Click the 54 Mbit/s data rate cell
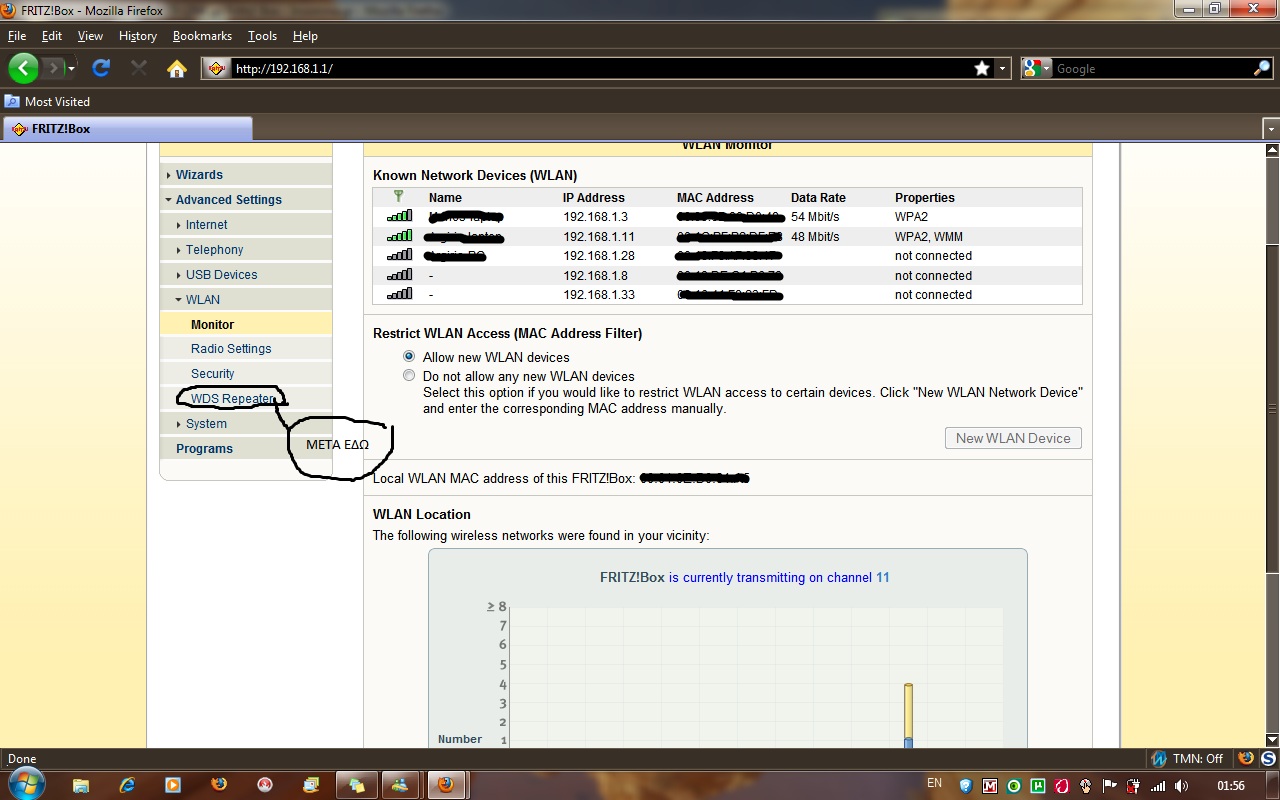The image size is (1280, 800). coord(815,217)
